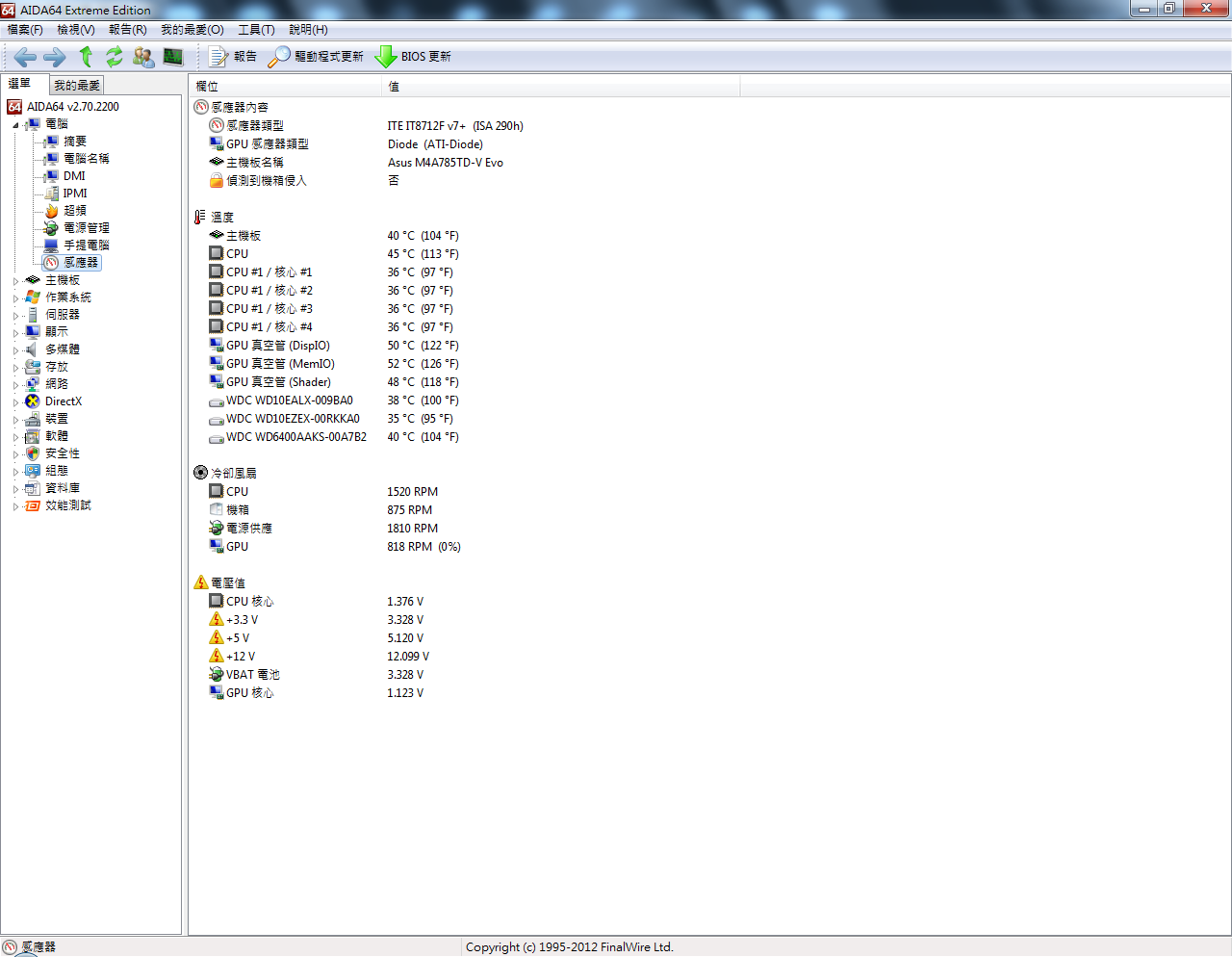Screen dimensions: 1232x957
Task: Click the 818 RPM (0%) value
Action: (x=423, y=547)
